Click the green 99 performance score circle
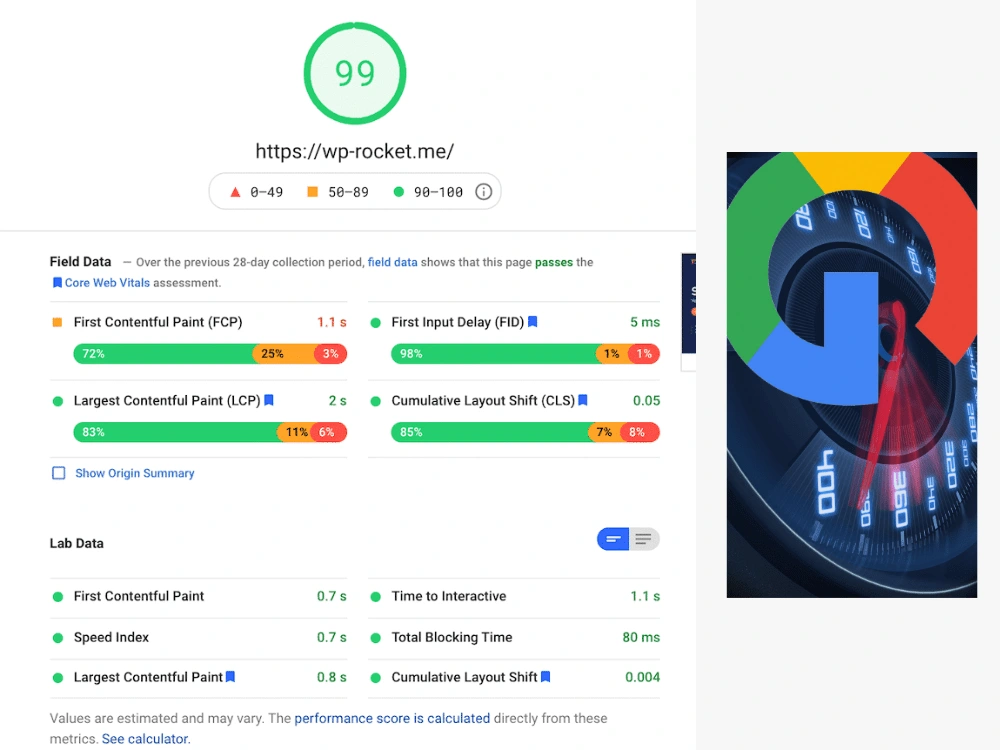Image resolution: width=1000 pixels, height=750 pixels. 355,73
